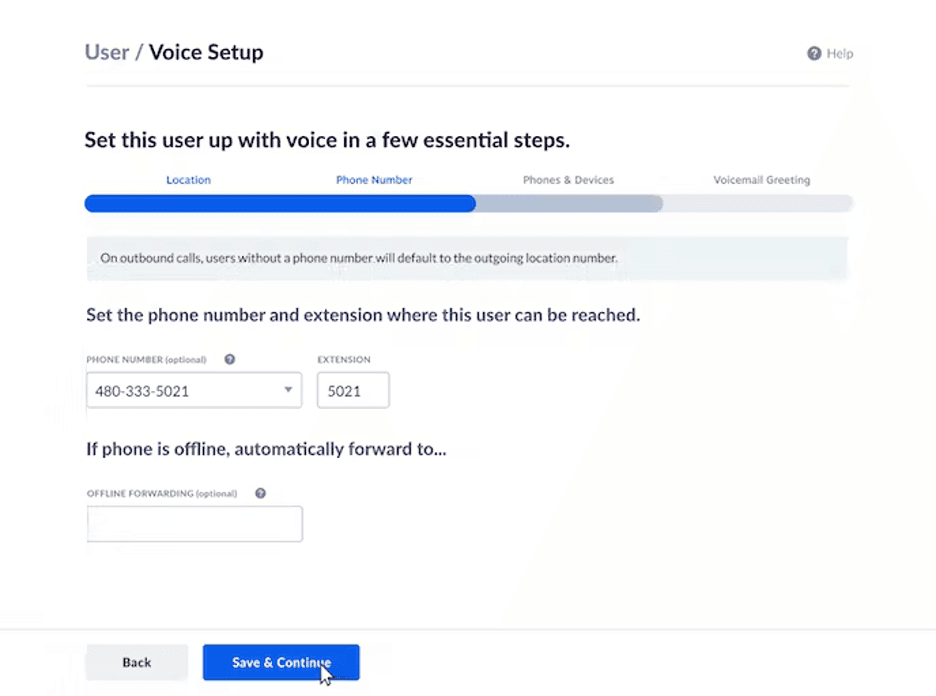
Task: Select the Location step label
Action: (188, 180)
